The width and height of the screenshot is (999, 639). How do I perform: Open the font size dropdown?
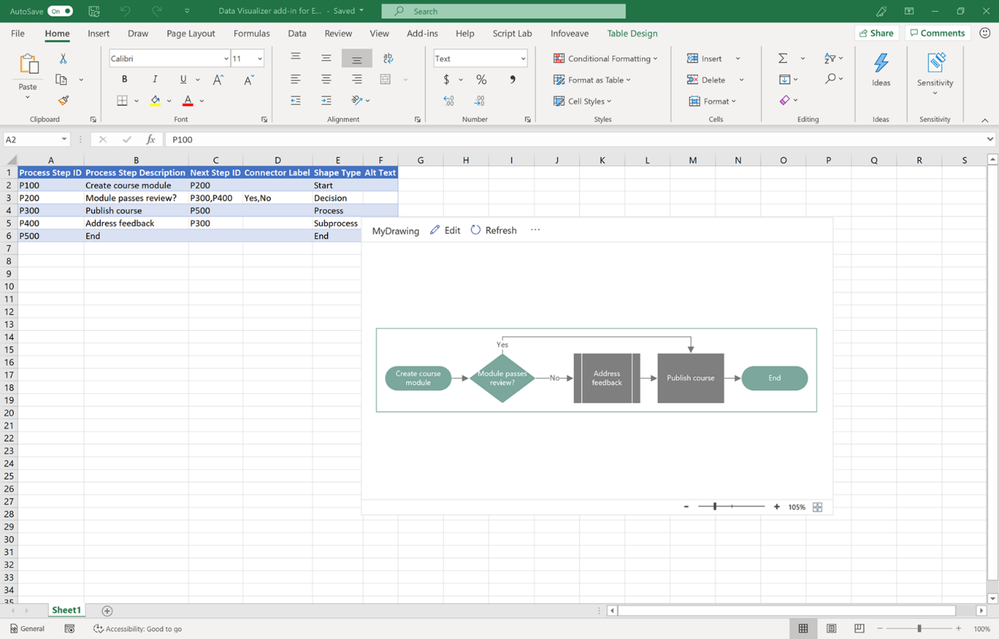tap(260, 59)
